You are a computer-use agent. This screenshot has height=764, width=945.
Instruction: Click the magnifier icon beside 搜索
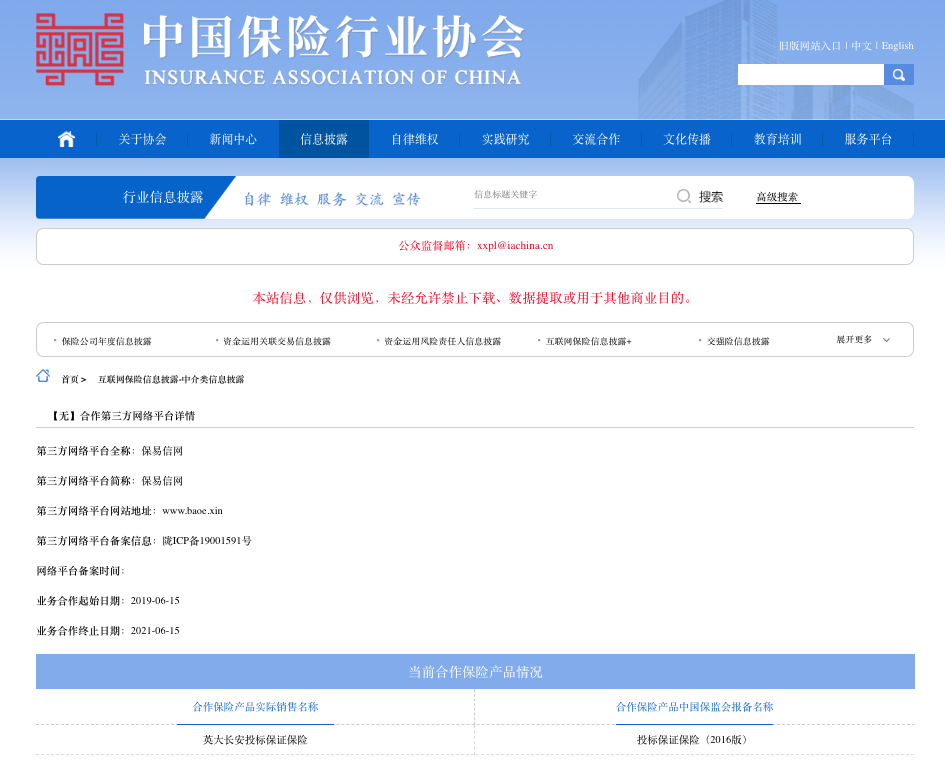pyautogui.click(x=683, y=196)
